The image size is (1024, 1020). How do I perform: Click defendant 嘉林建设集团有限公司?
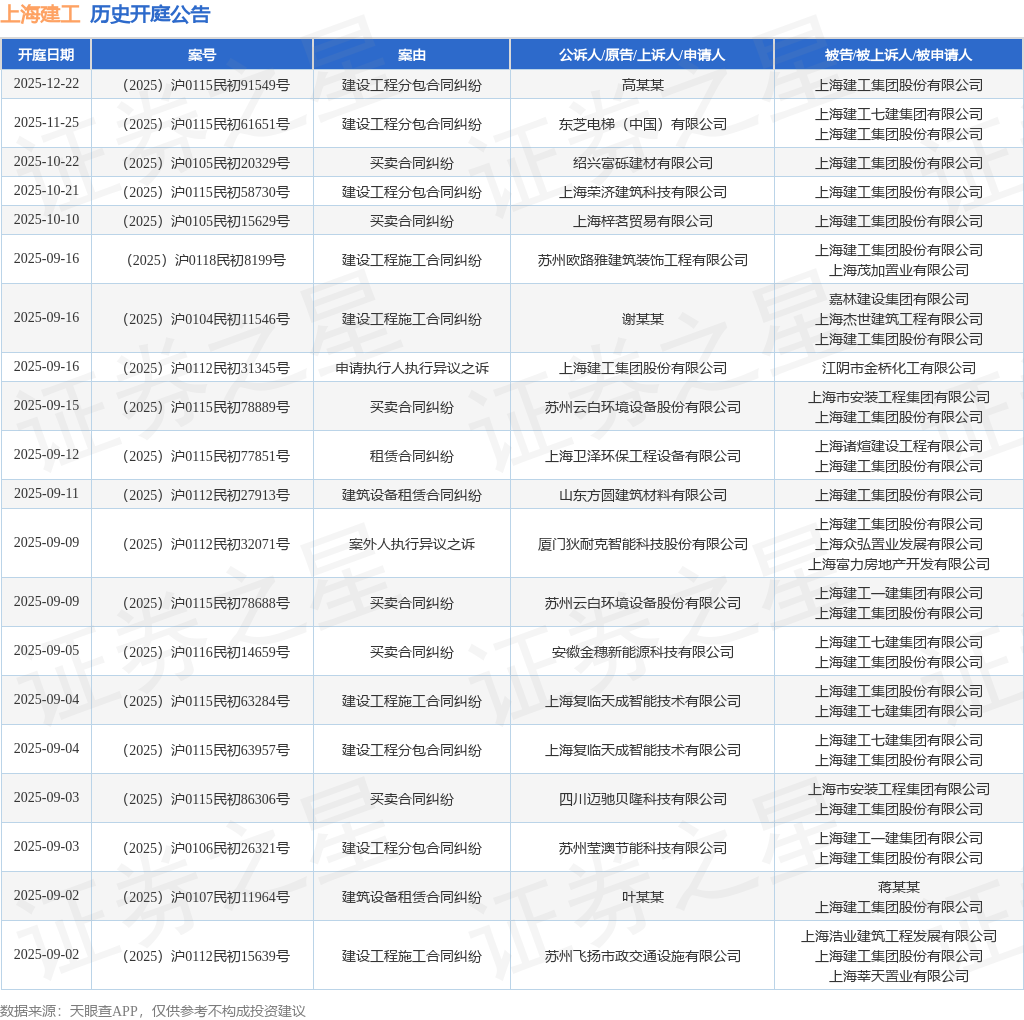[x=899, y=299]
